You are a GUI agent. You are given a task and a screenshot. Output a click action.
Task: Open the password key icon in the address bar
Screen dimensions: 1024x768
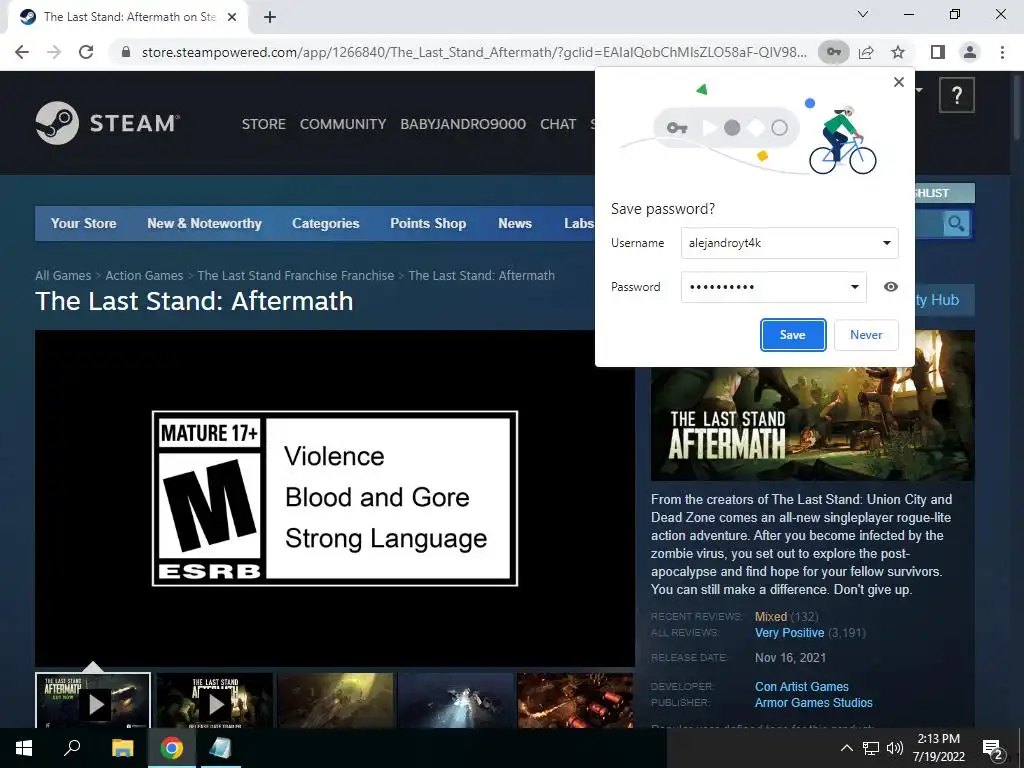click(833, 52)
